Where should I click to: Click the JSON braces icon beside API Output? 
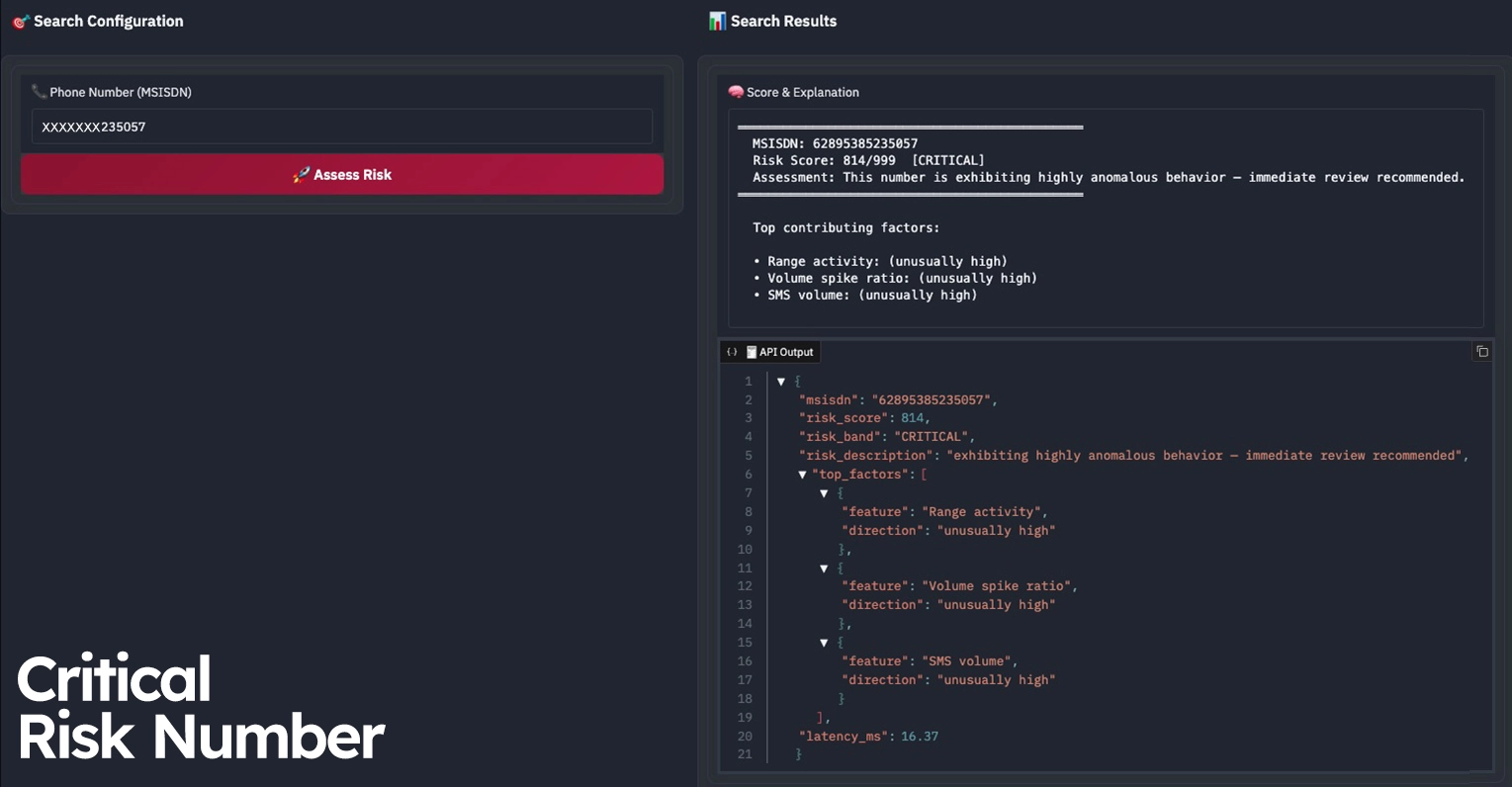pos(732,352)
